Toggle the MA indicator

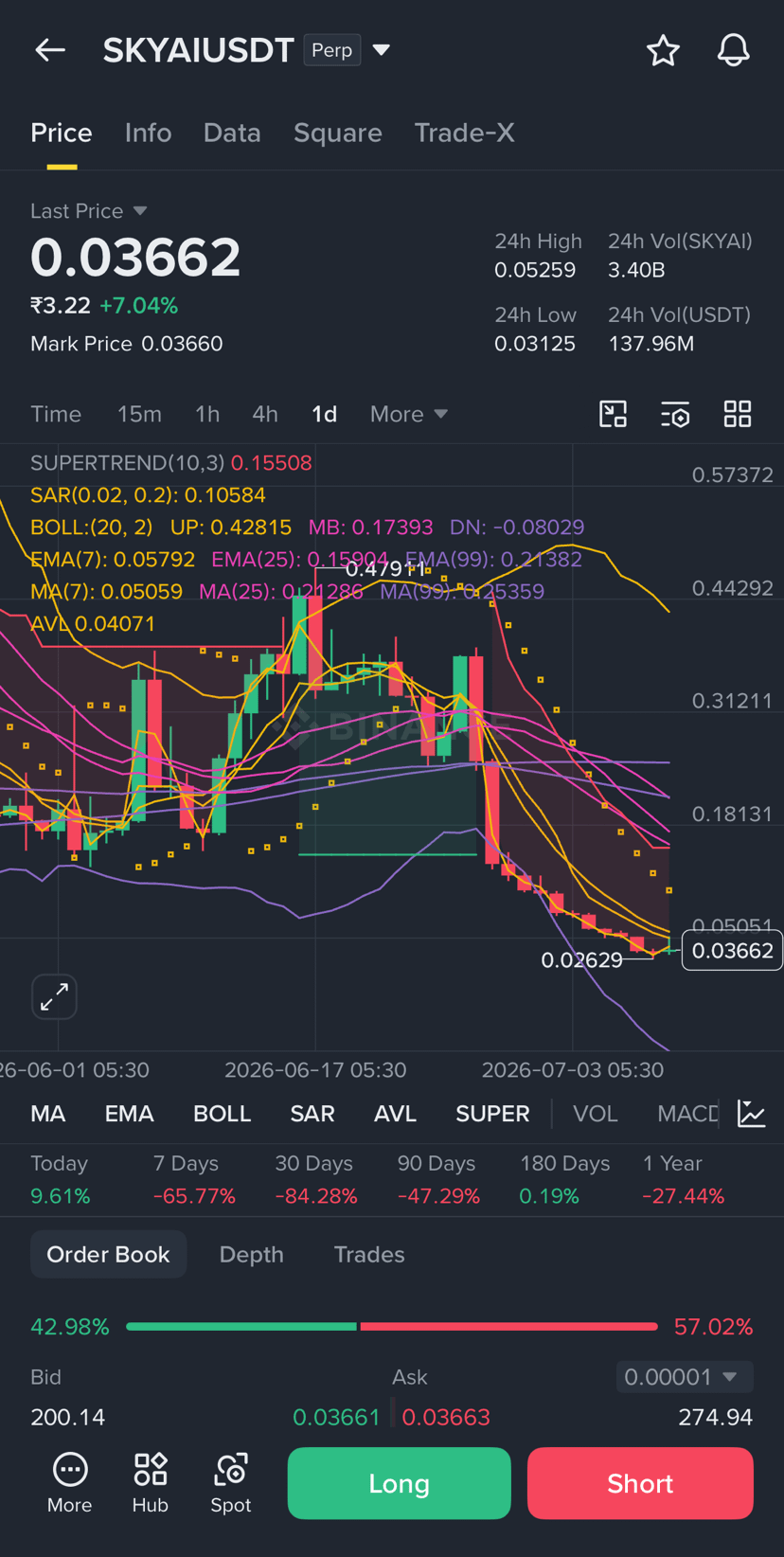48,1114
